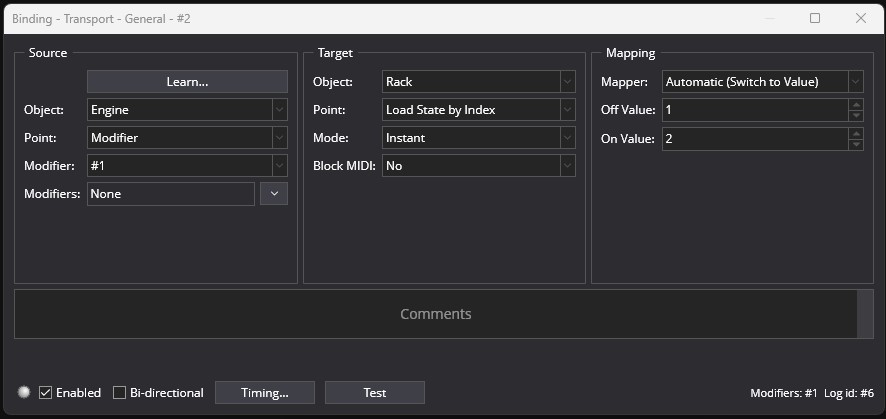Expand the Source Point dropdown set to Modifier
The width and height of the screenshot is (886, 419).
187,138
